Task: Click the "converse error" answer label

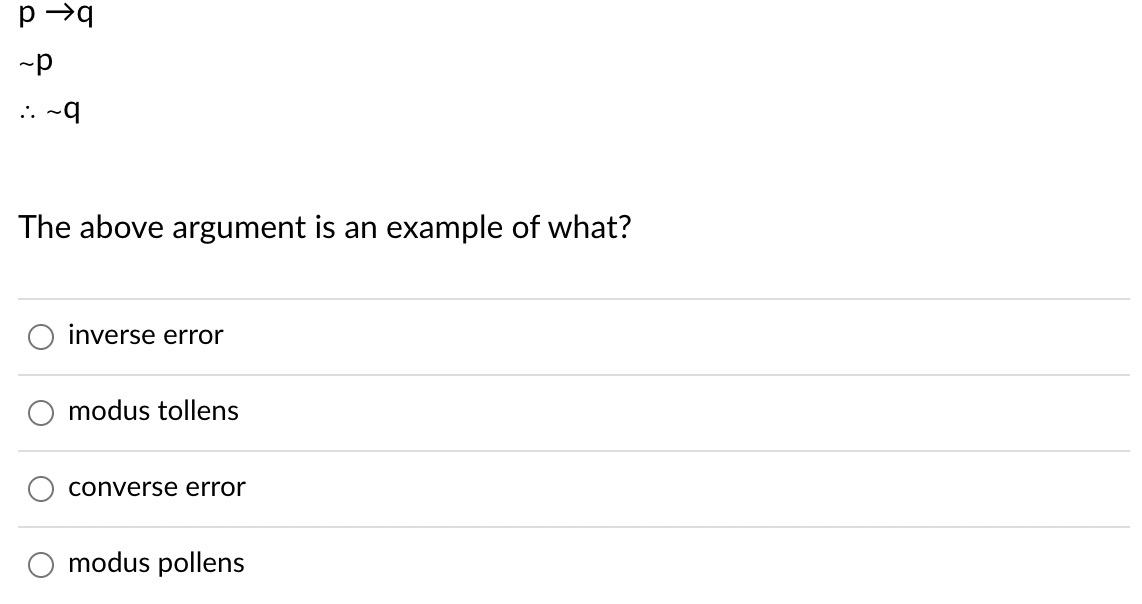Action: (156, 487)
